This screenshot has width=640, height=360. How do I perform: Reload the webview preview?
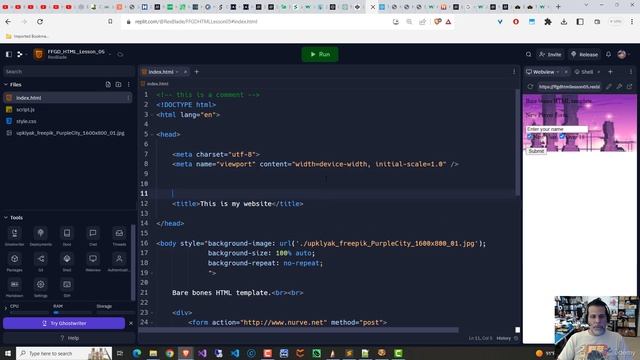[530, 87]
